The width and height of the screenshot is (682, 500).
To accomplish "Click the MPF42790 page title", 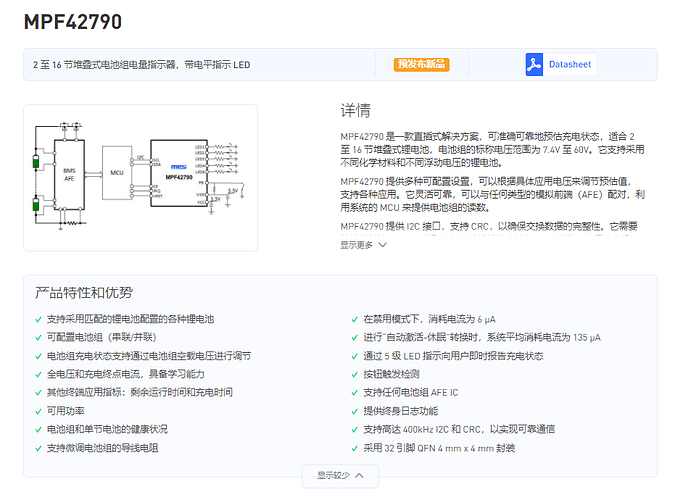I will coord(73,21).
